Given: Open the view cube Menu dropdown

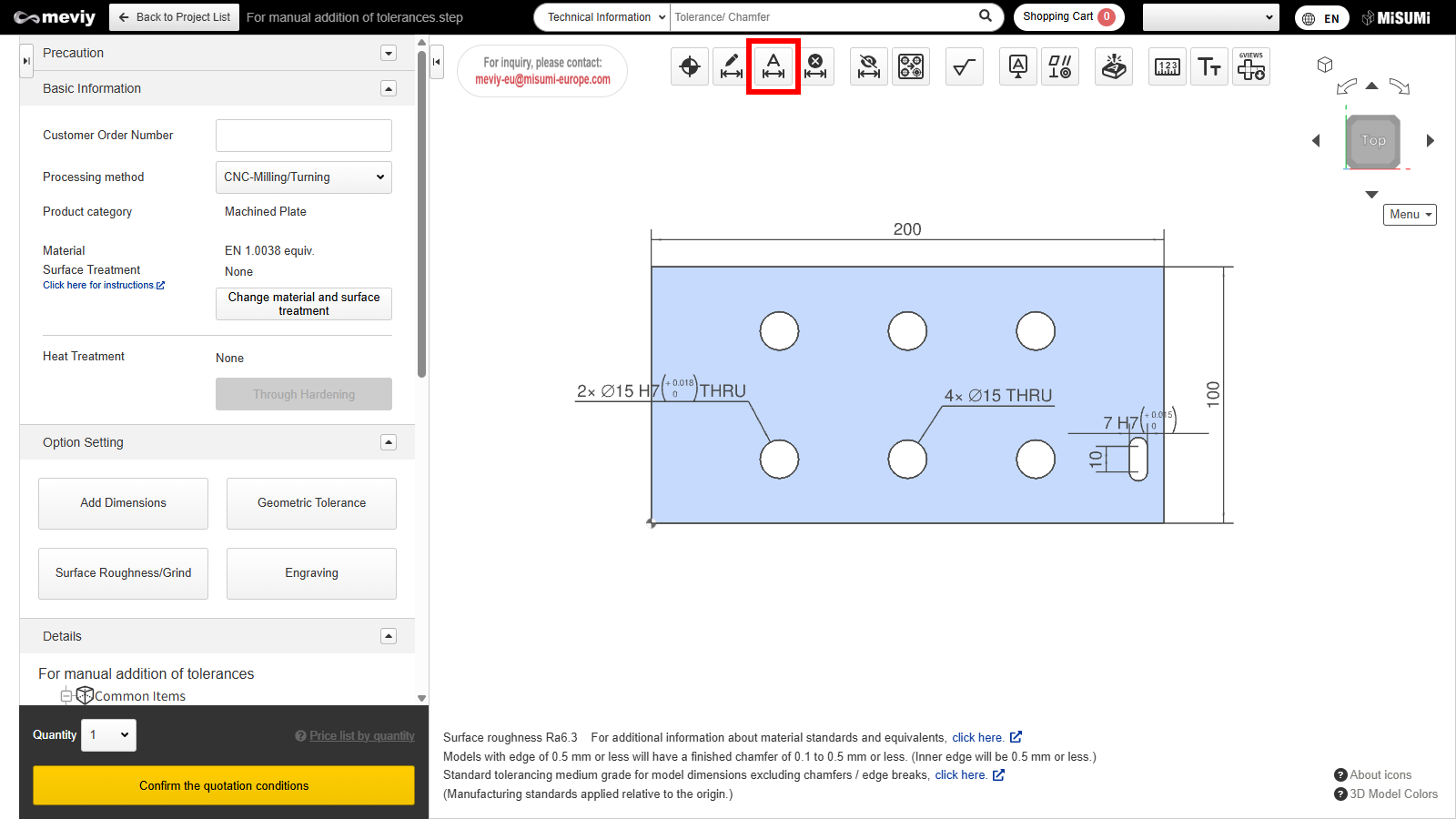Looking at the screenshot, I should [1410, 215].
